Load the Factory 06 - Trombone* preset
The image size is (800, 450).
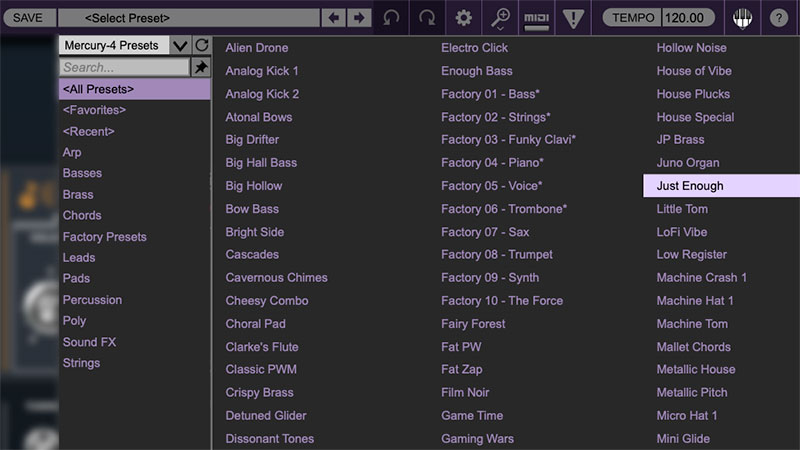pos(504,209)
